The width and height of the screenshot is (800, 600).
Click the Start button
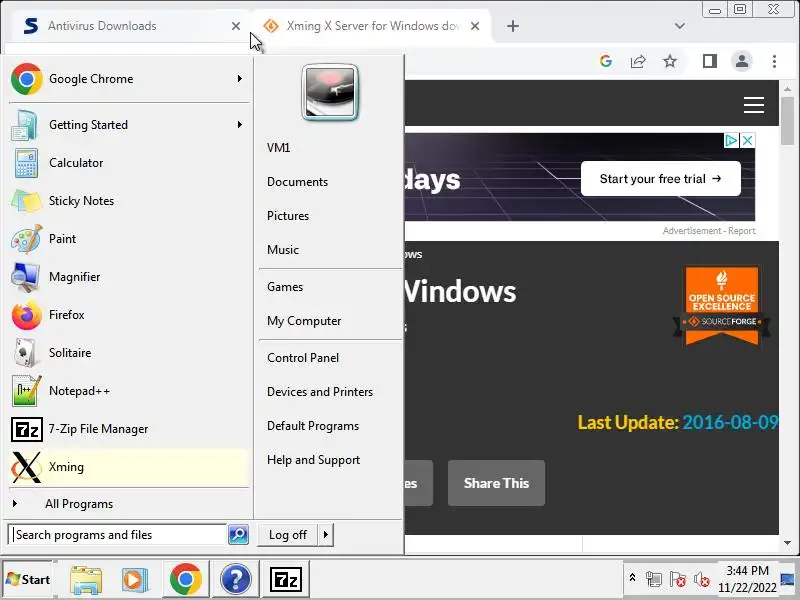click(28, 580)
